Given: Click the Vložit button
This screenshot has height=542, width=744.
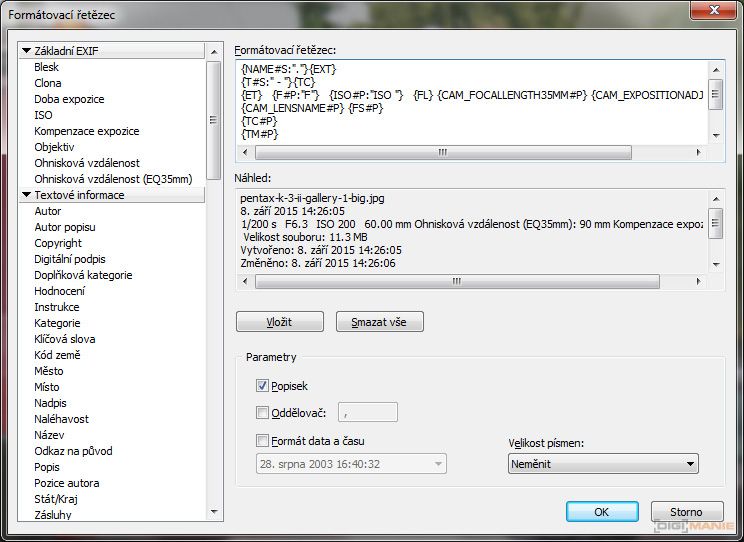Looking at the screenshot, I should [280, 321].
